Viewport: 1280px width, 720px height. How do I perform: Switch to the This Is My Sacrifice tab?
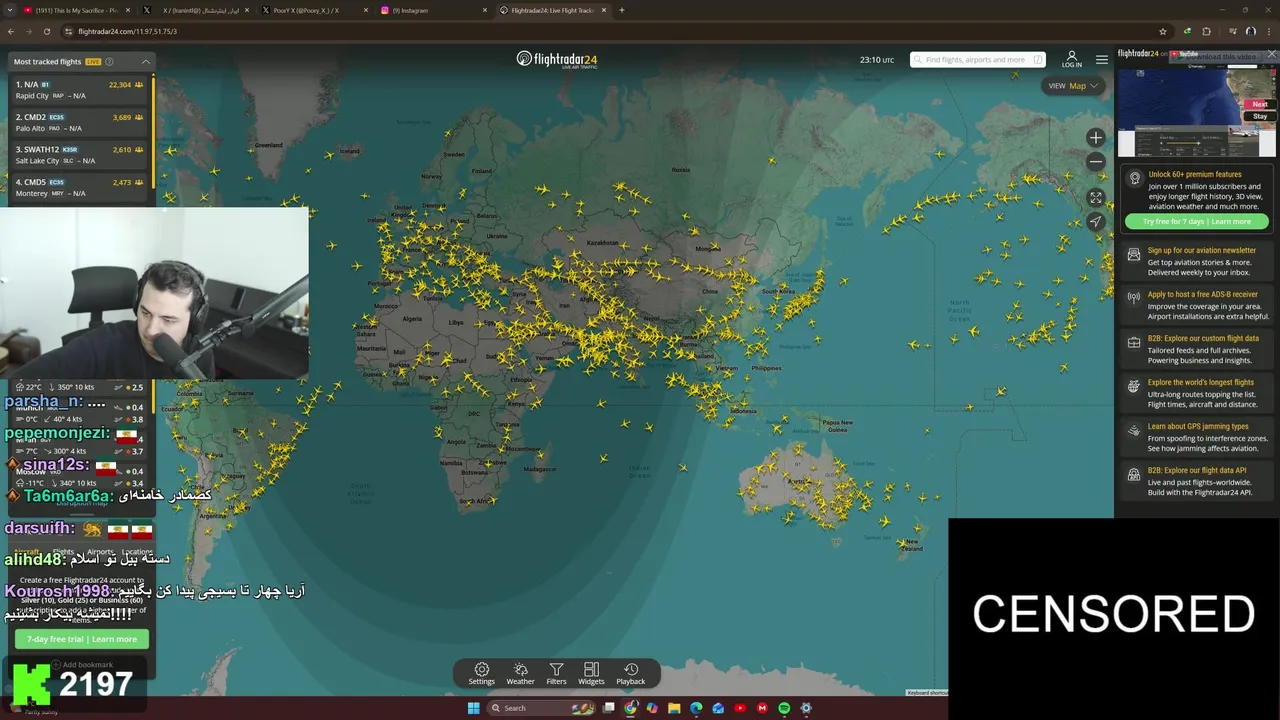click(78, 10)
